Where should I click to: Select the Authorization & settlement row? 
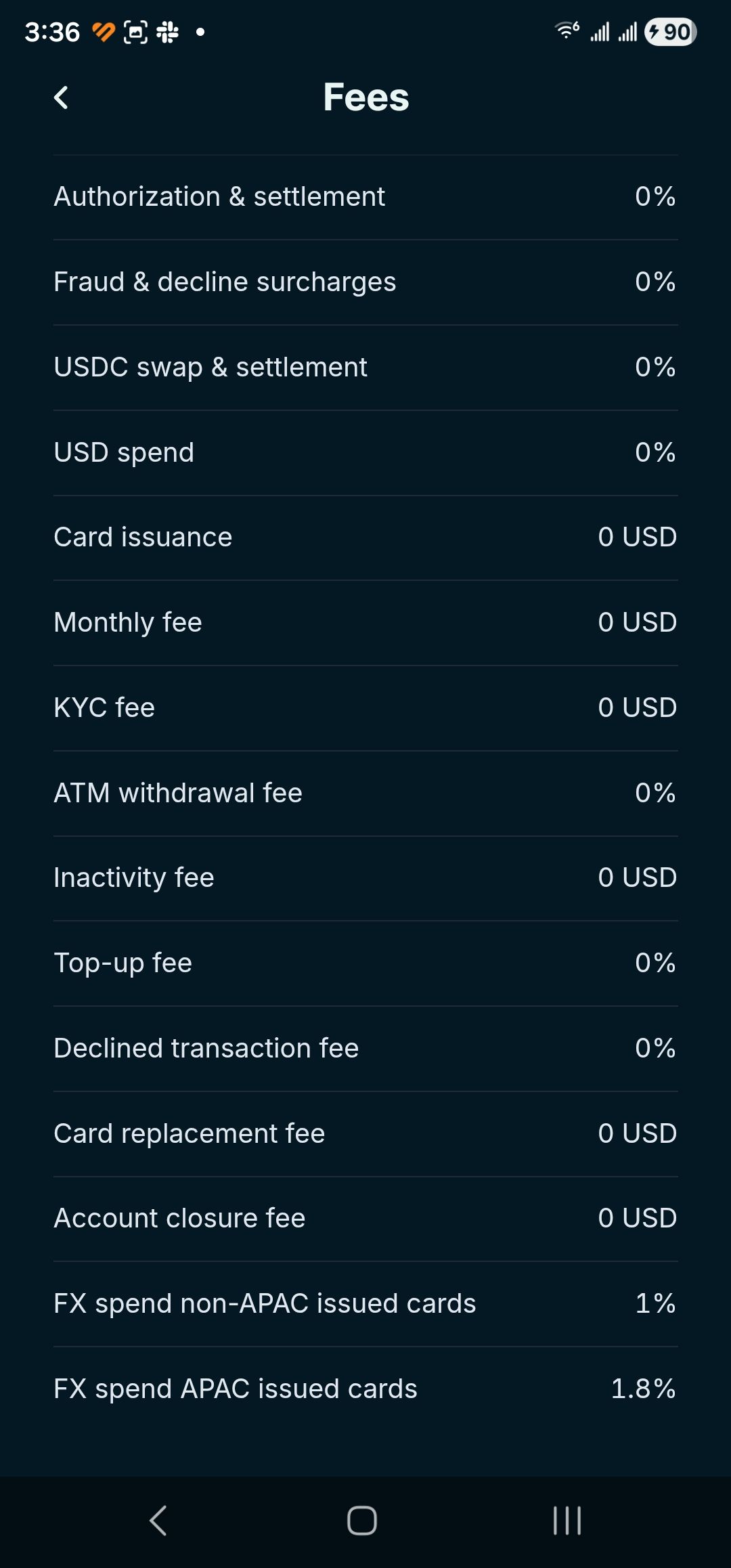pyautogui.click(x=365, y=197)
